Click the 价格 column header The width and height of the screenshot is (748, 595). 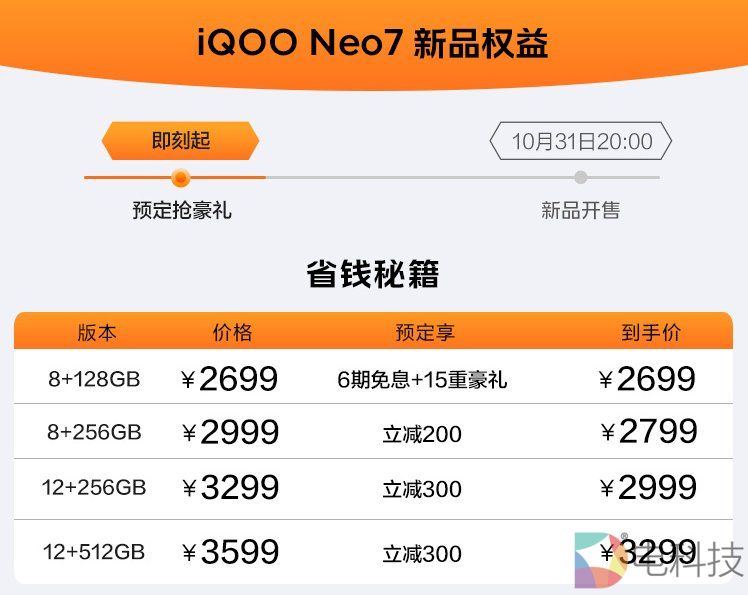pyautogui.click(x=233, y=333)
